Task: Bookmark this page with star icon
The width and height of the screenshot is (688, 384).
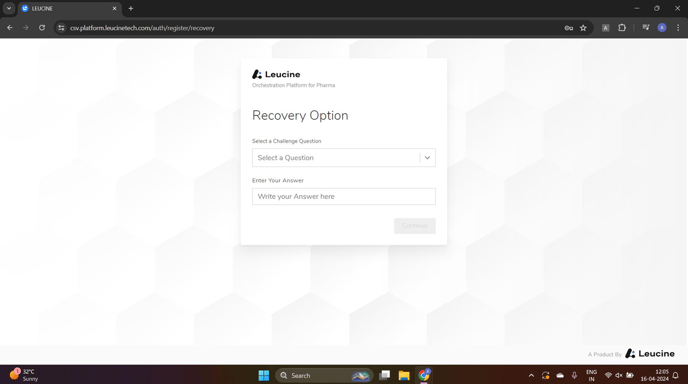Action: (x=583, y=28)
